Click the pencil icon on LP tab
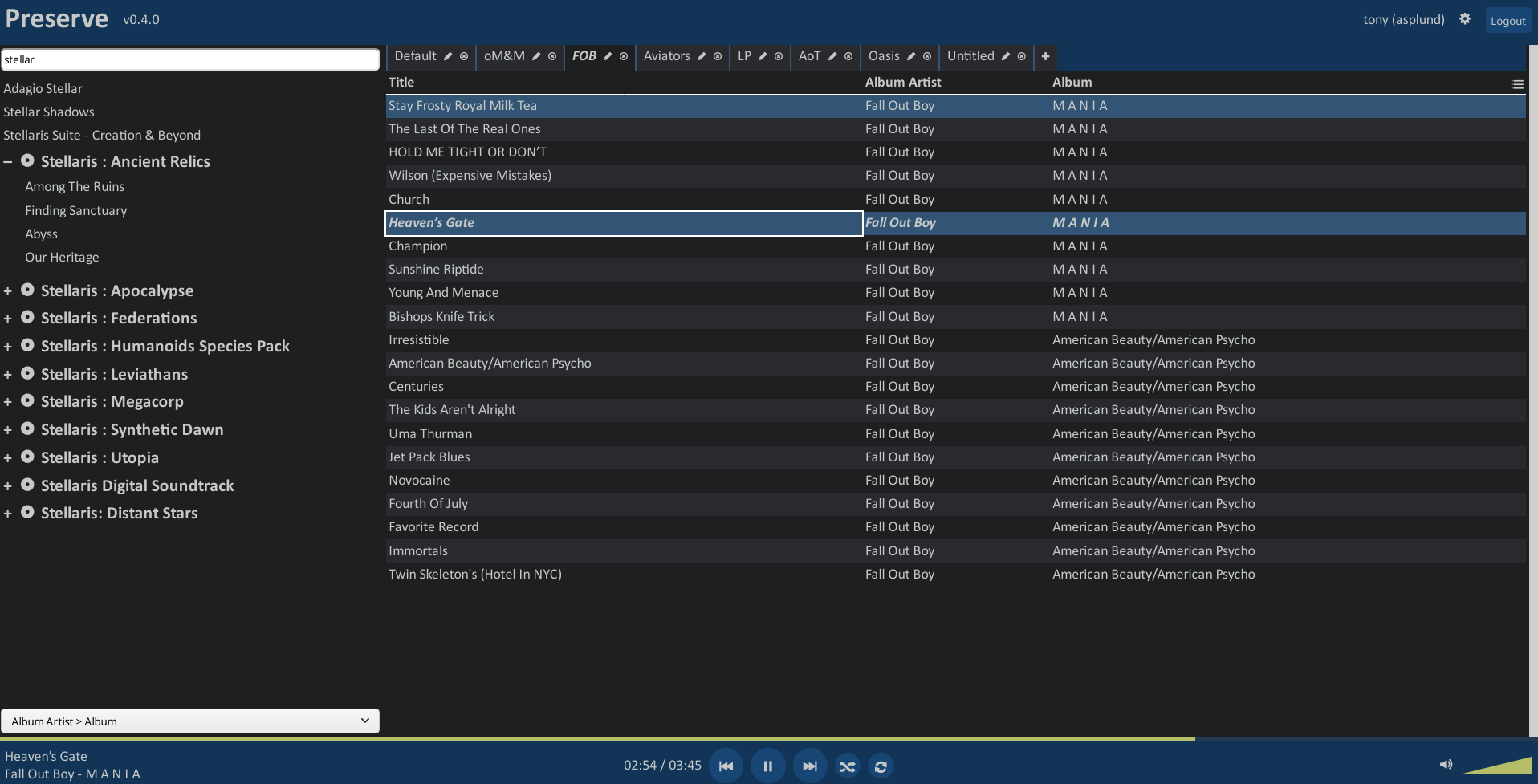The height and width of the screenshot is (784, 1538). pos(763,56)
